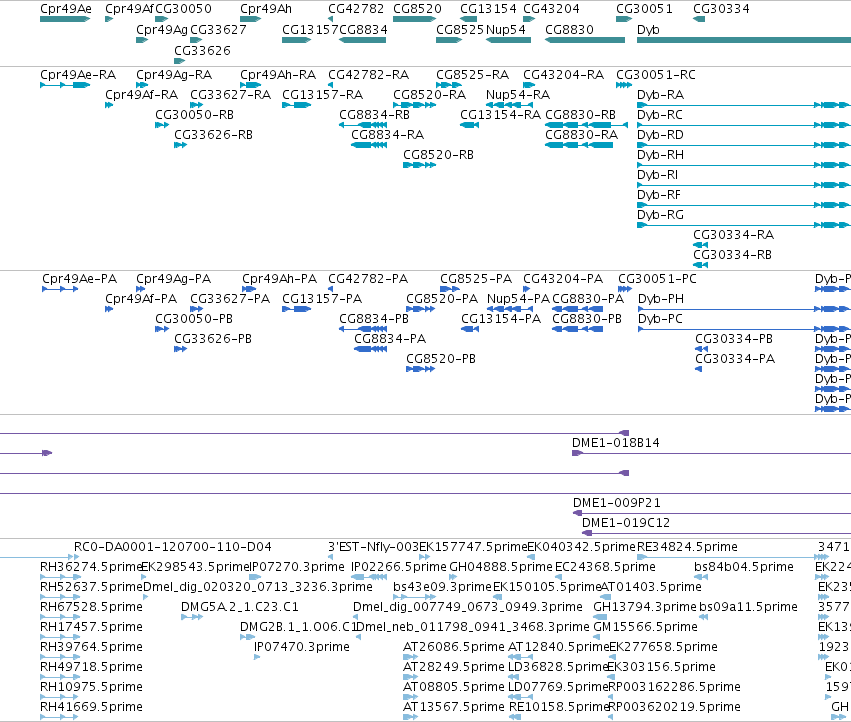Viewport: 851px width, 722px height.
Task: Click the Cpr49Ag-RA transcript label
Action: [174, 74]
